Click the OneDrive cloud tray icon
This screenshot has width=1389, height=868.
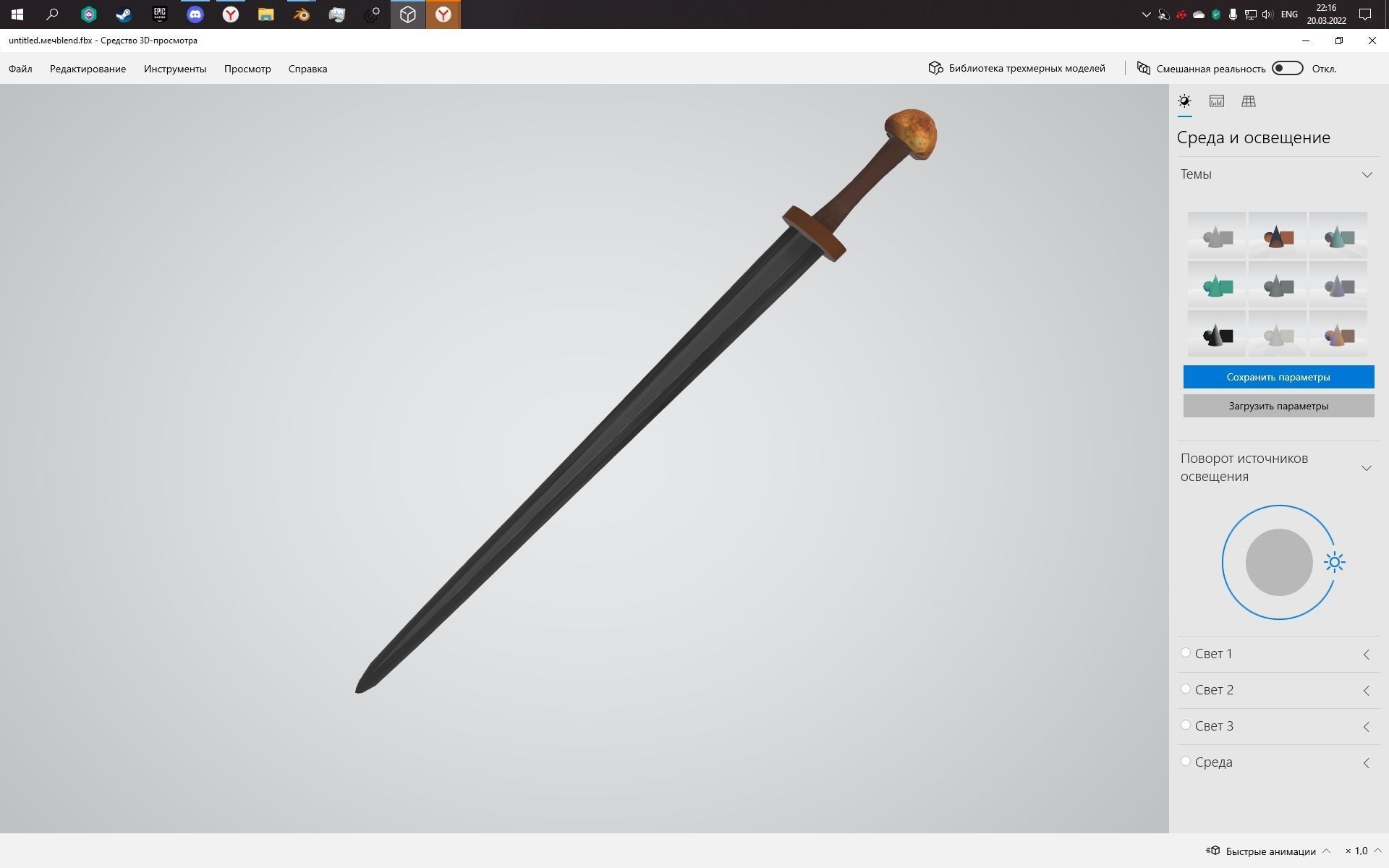1199,14
